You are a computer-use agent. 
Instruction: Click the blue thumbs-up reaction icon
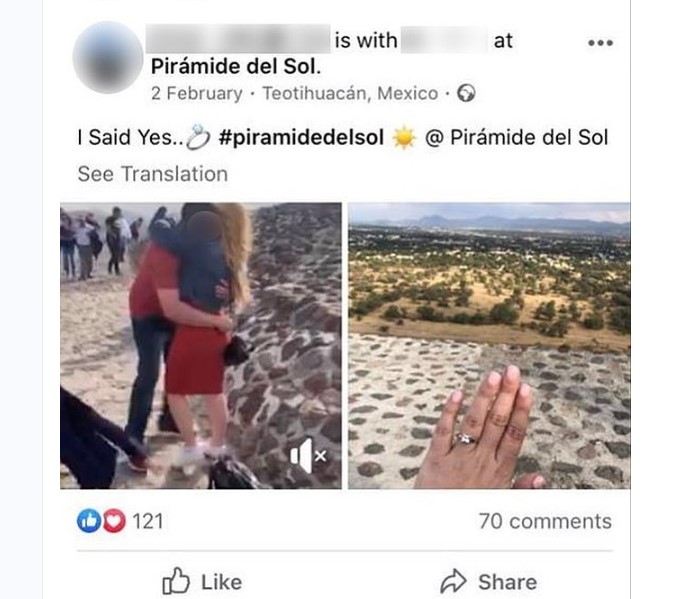click(x=89, y=521)
